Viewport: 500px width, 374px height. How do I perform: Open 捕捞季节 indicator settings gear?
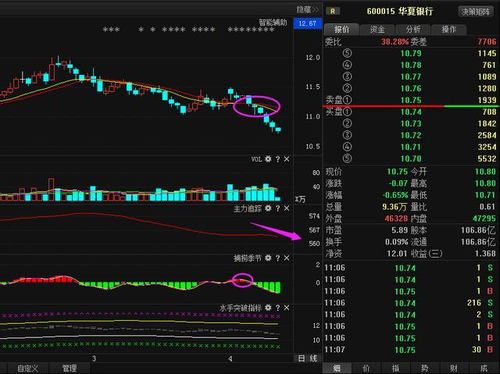click(268, 258)
